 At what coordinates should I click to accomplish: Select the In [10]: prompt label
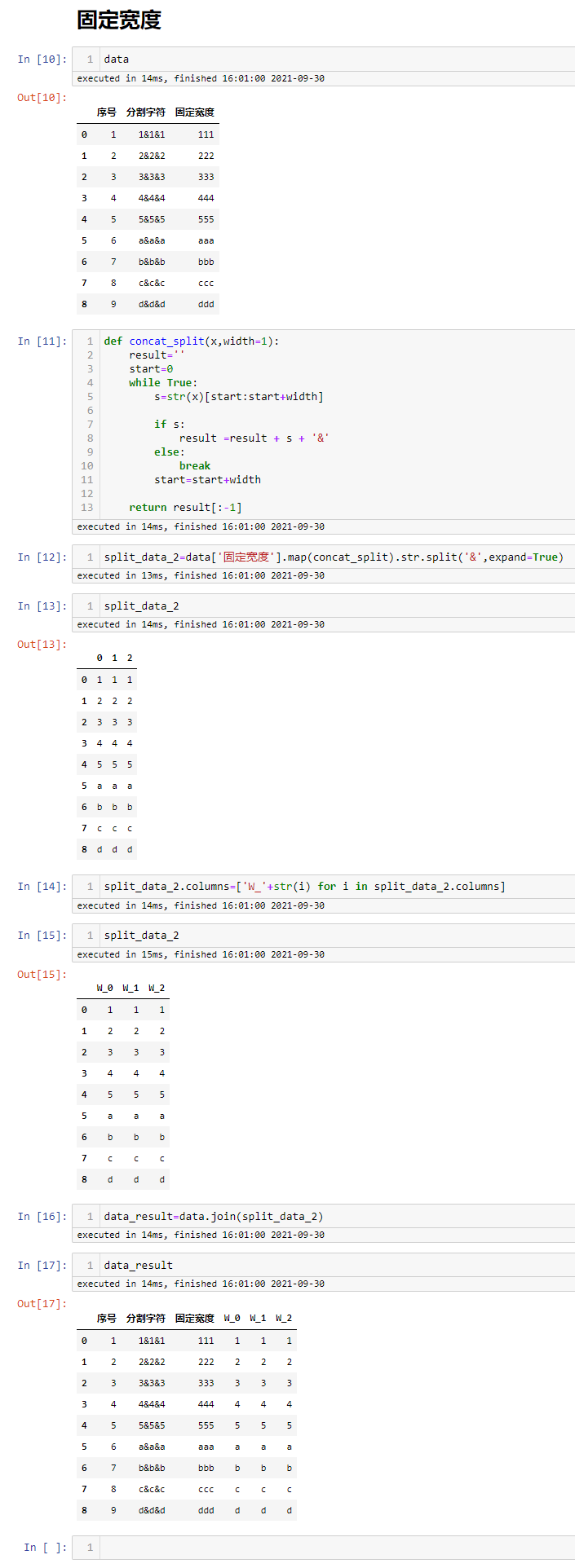click(x=42, y=59)
